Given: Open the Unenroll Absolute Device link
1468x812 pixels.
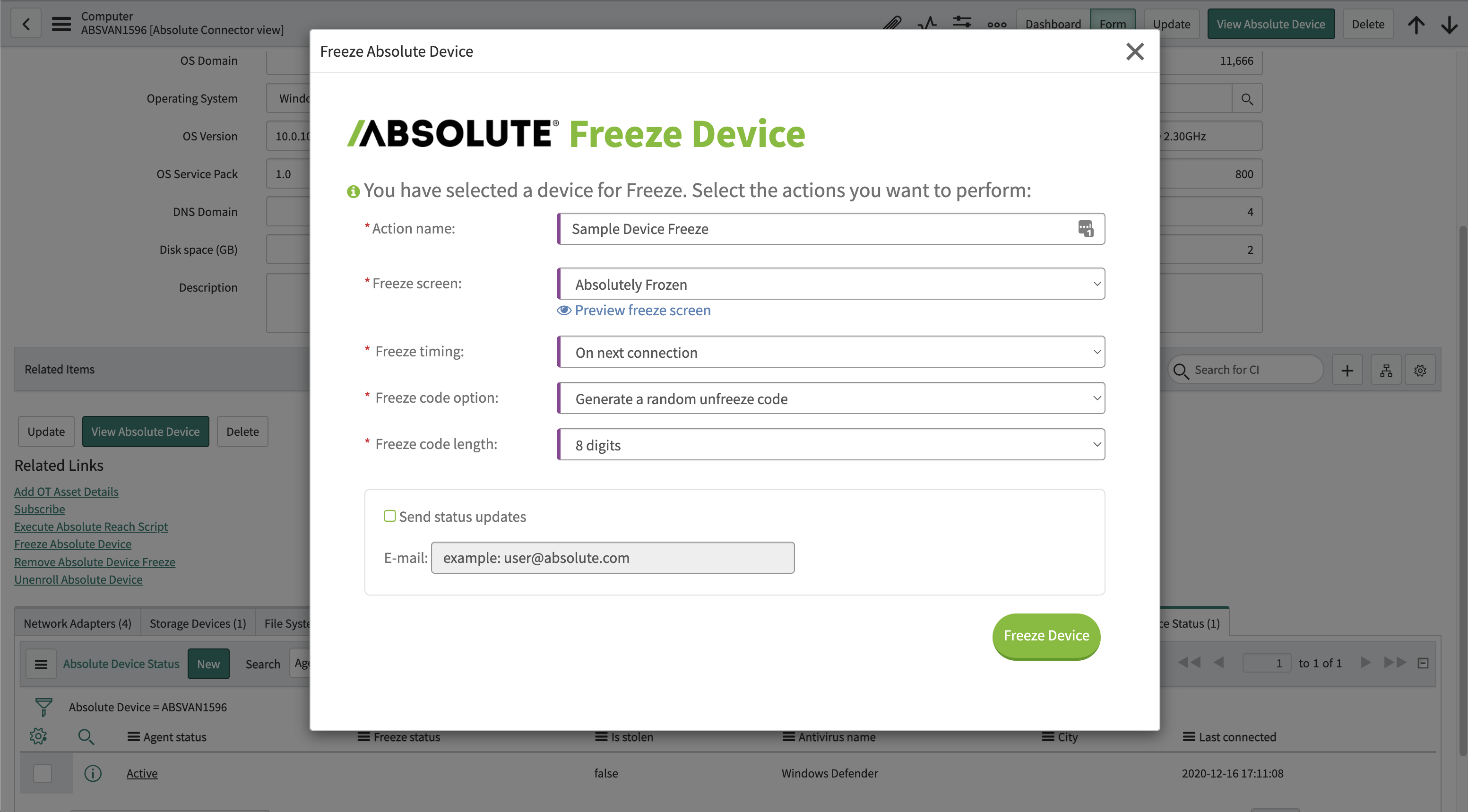Looking at the screenshot, I should point(78,579).
